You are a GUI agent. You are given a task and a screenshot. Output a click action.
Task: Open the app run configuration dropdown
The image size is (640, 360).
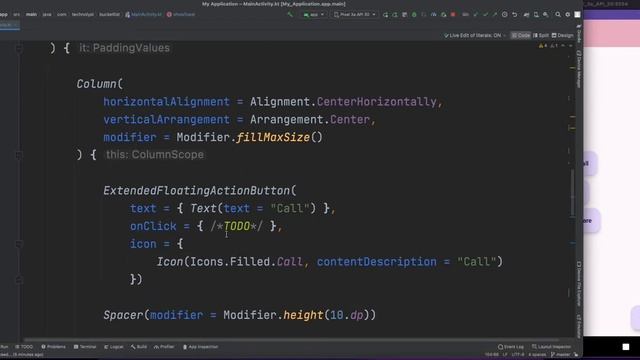[x=313, y=15]
